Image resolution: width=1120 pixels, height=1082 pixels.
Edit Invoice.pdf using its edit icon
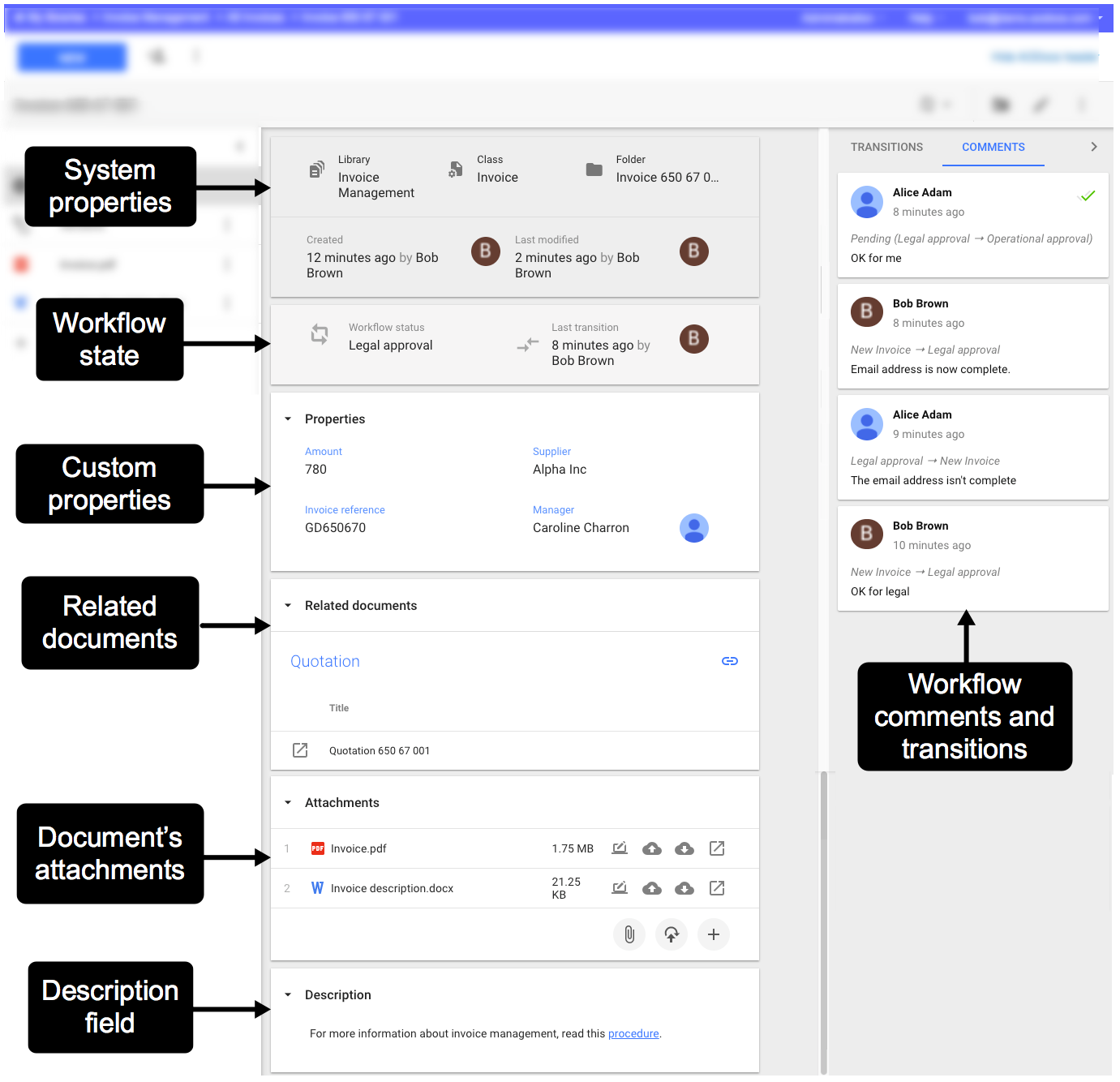(x=619, y=848)
